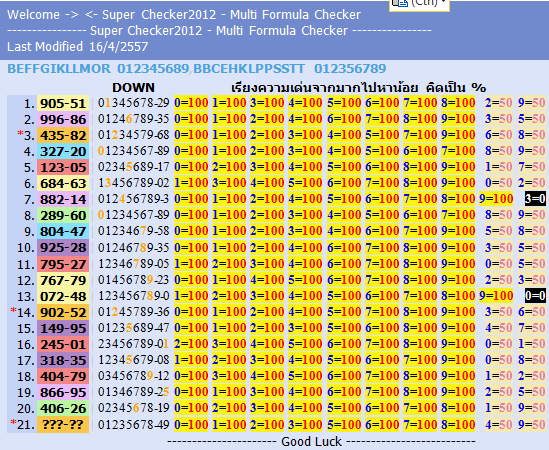
Task: Select the 072-48 cell in row 13
Action: click(x=63, y=297)
